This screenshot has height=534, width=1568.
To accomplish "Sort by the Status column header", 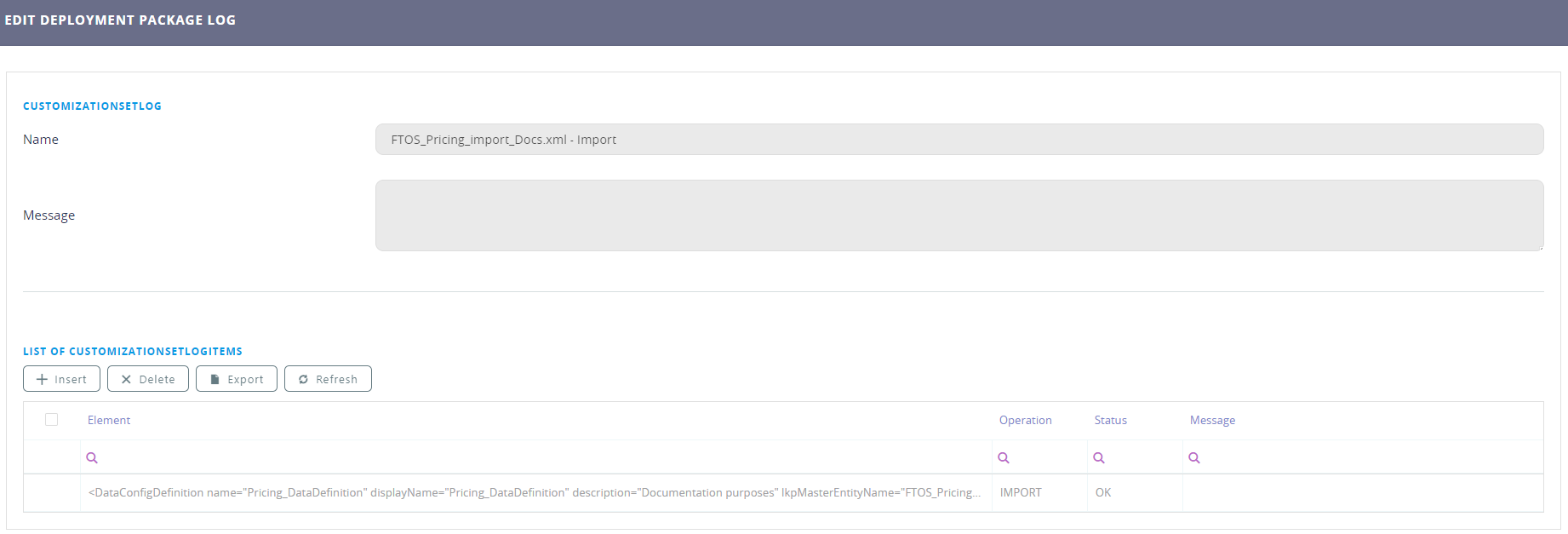I will coord(1110,421).
